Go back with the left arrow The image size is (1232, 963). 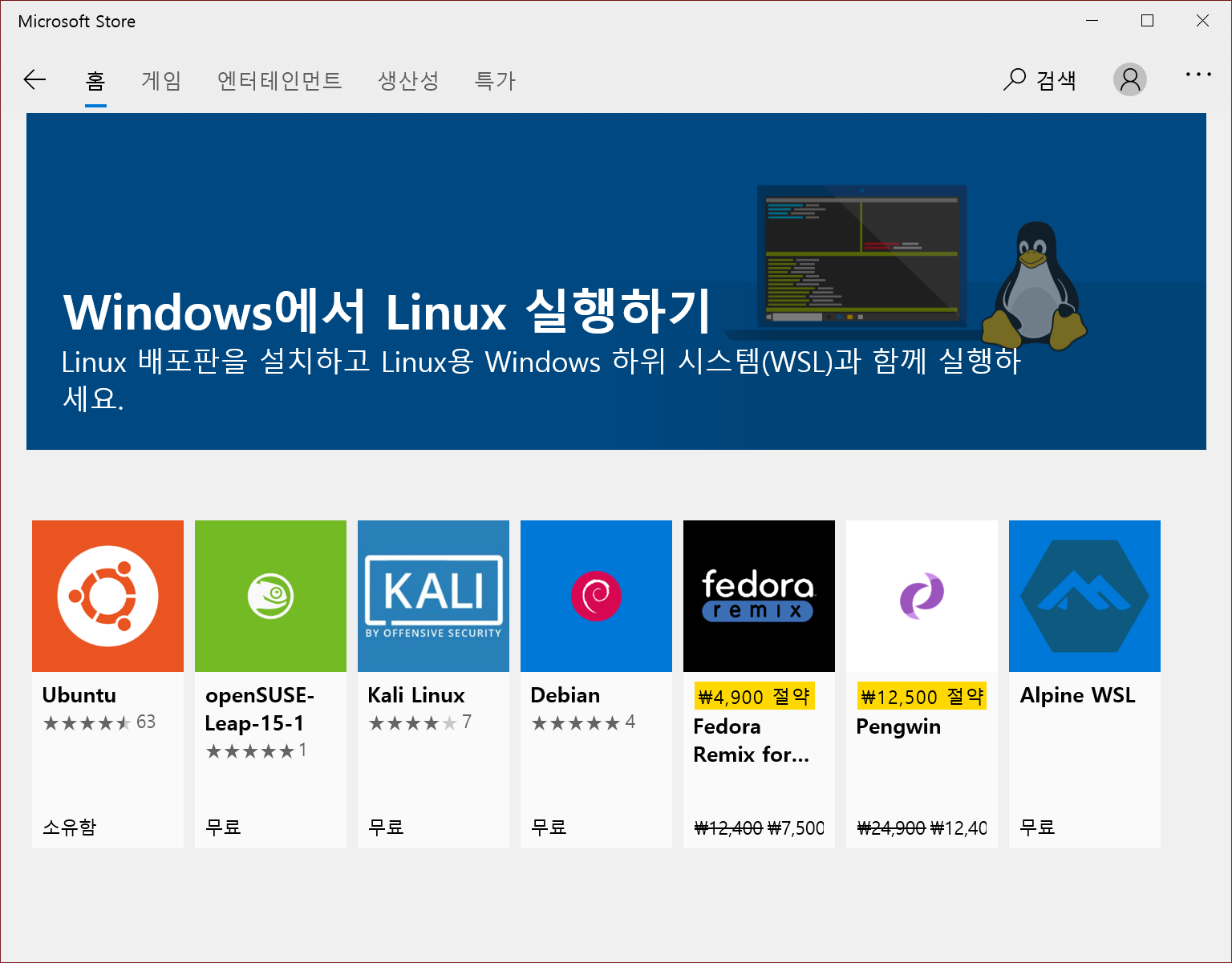click(x=35, y=79)
